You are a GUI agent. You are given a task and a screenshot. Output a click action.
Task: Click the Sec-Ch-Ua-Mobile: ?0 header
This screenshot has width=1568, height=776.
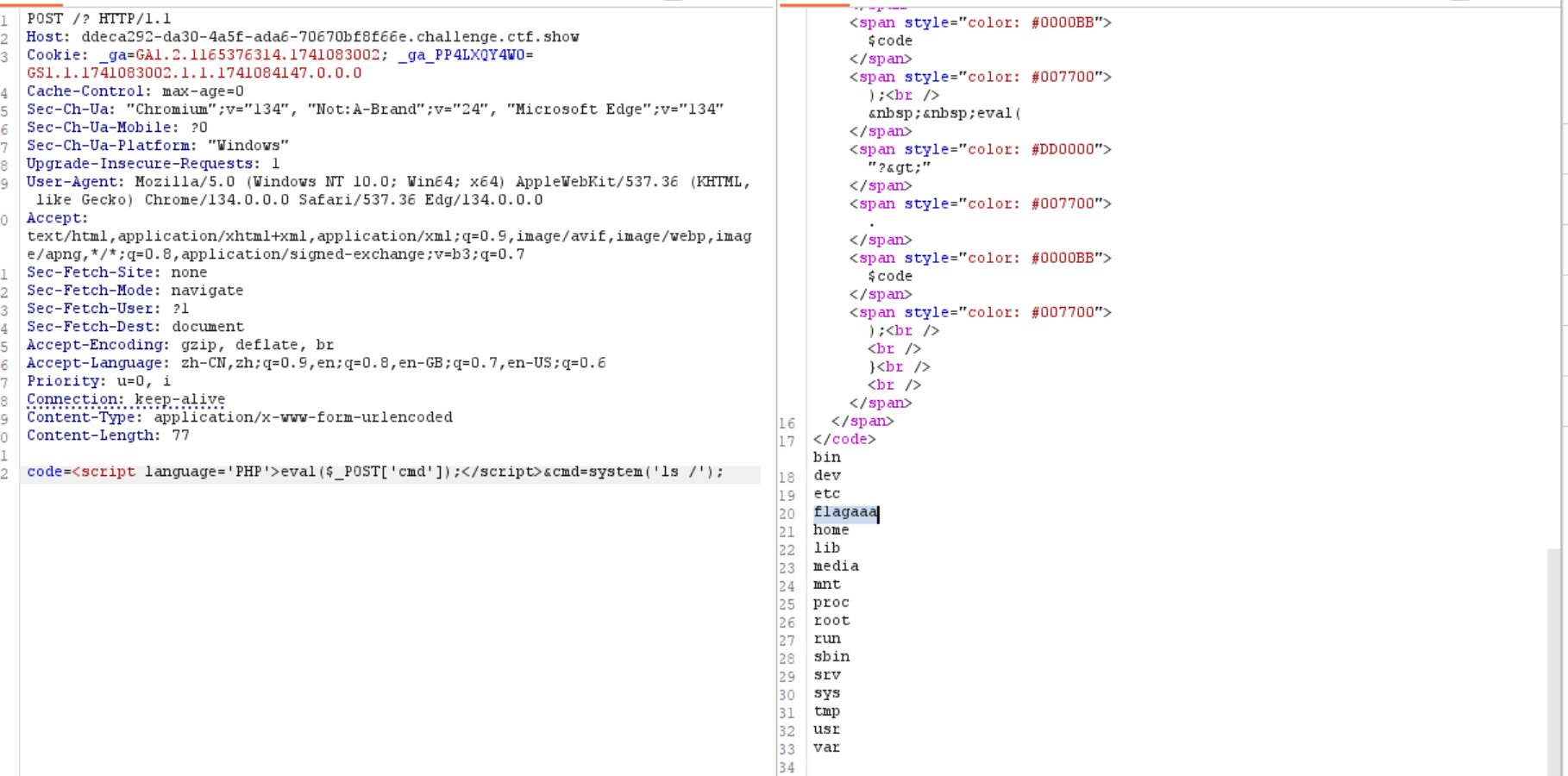click(117, 127)
